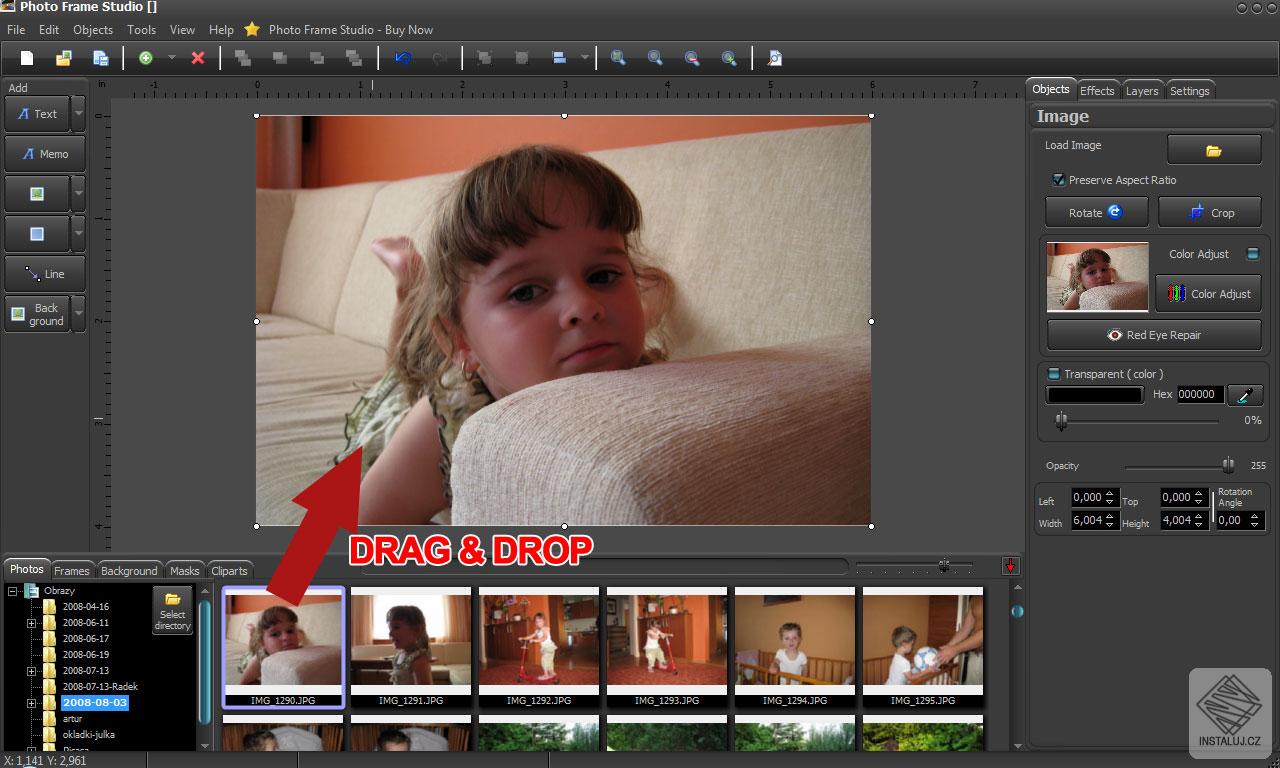Image resolution: width=1280 pixels, height=768 pixels.
Task: Add an image object from left panel
Action: point(37,194)
